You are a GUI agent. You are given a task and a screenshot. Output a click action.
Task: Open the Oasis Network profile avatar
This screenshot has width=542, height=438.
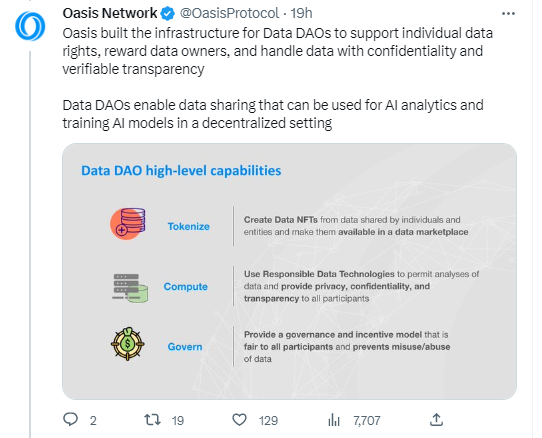30,26
